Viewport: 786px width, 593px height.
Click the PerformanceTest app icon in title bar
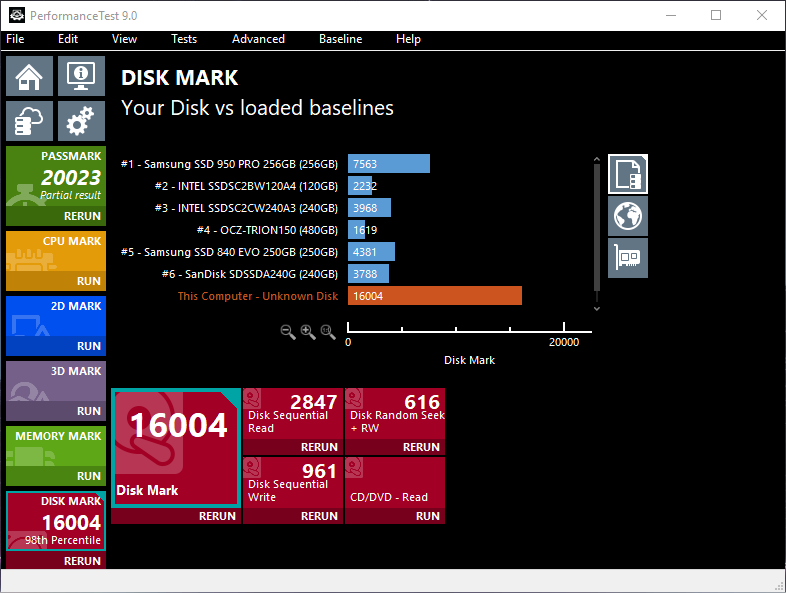(17, 16)
